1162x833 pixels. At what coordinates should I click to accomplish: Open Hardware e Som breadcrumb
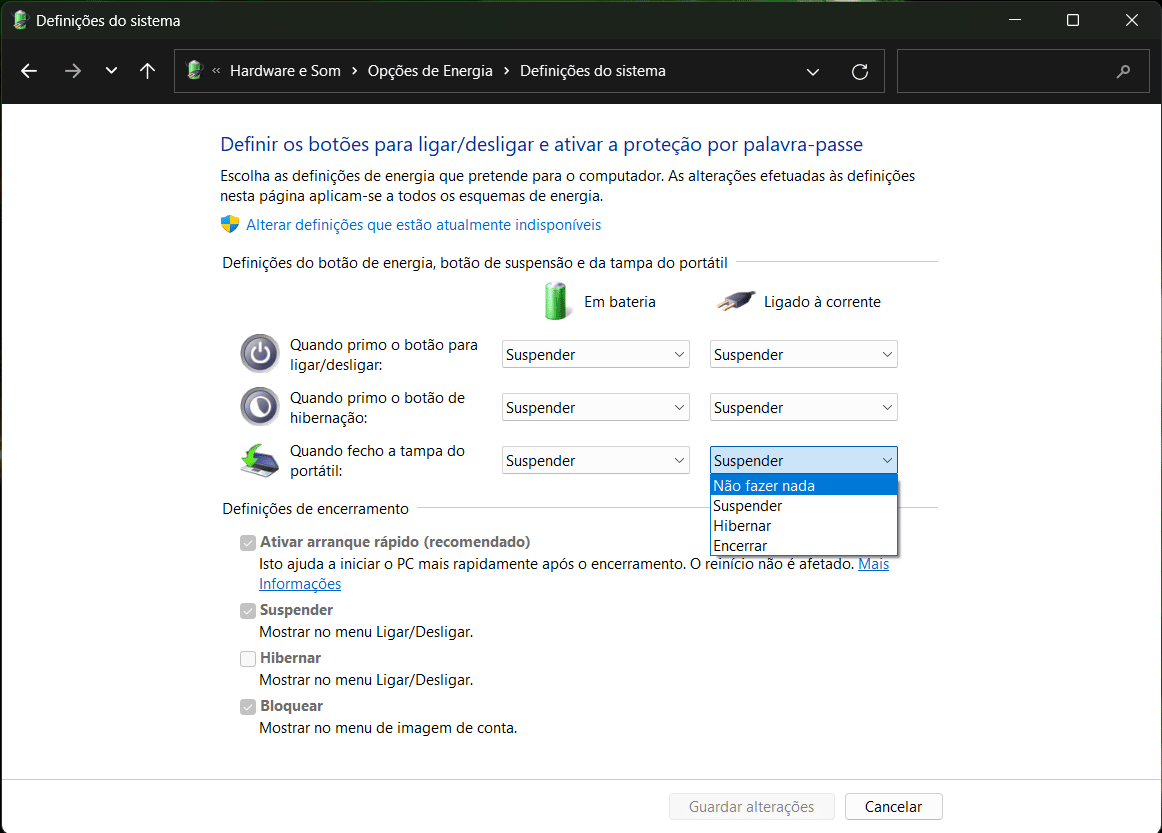point(285,71)
